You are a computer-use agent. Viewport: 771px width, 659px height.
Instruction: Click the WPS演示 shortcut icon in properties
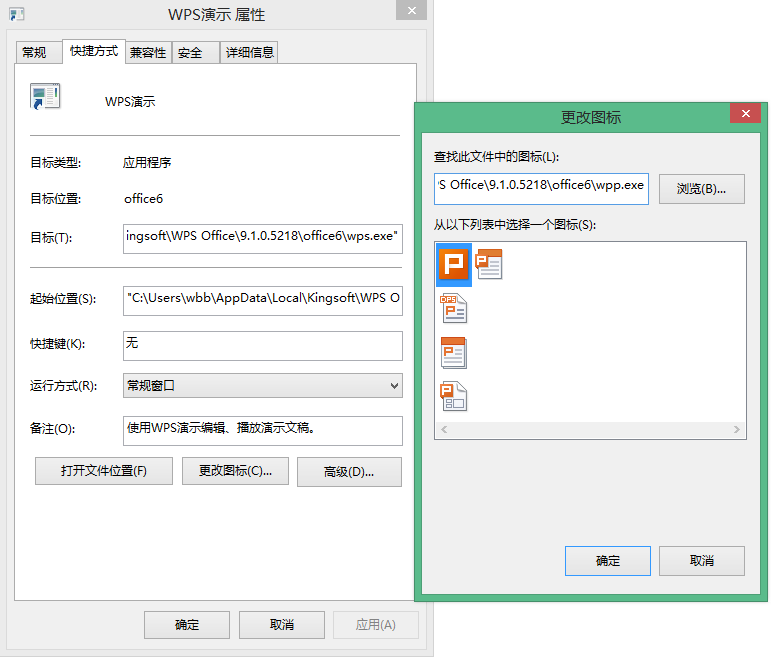45,96
